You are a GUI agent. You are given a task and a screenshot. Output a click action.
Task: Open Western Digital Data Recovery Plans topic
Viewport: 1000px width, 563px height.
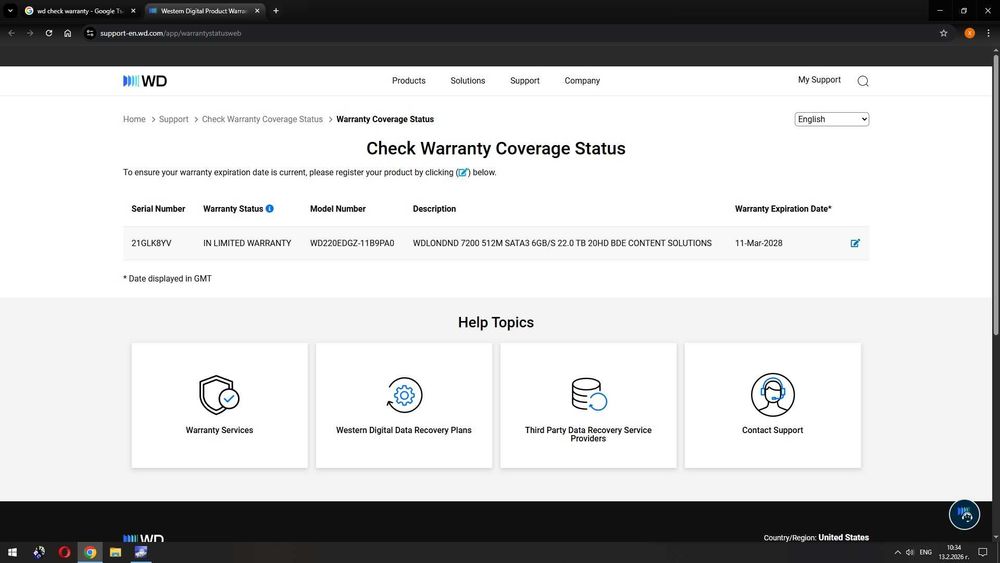coord(404,406)
